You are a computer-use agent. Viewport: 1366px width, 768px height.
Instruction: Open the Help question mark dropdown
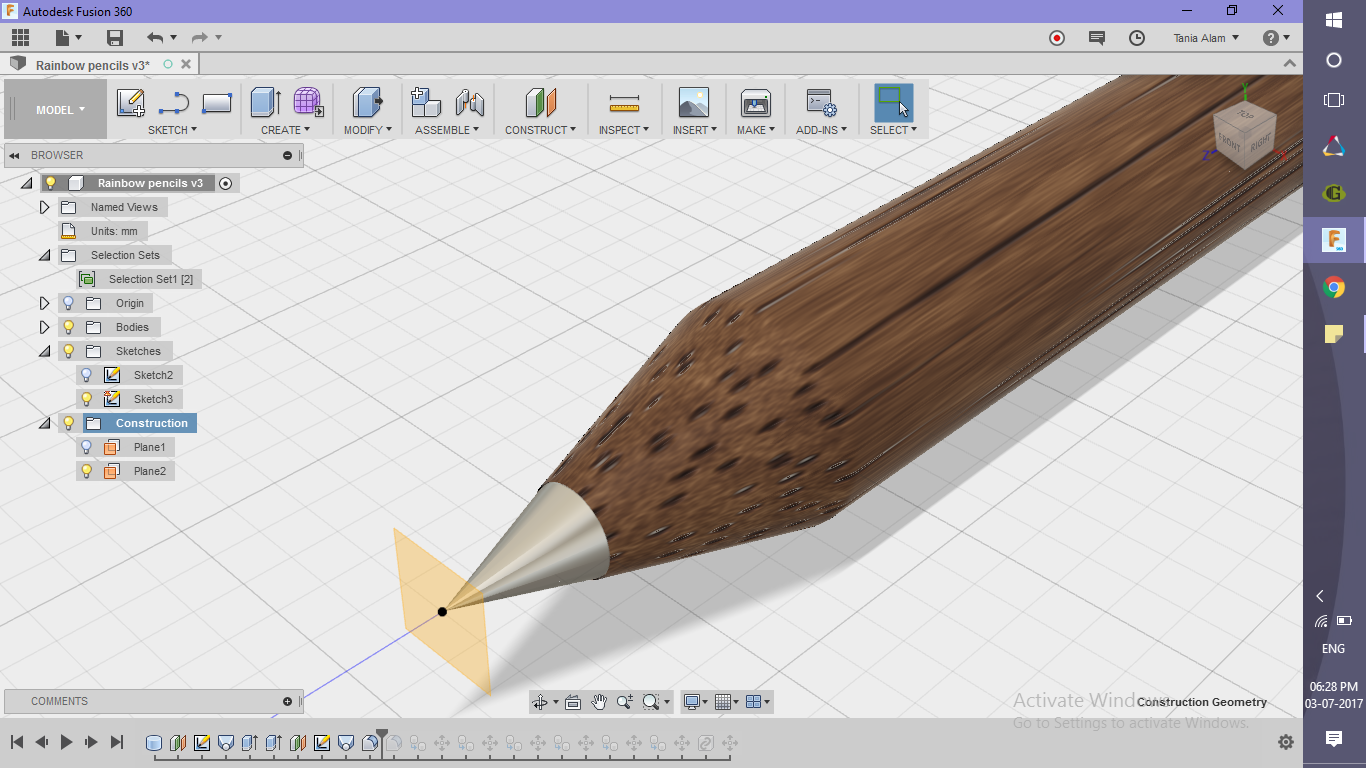click(1276, 38)
